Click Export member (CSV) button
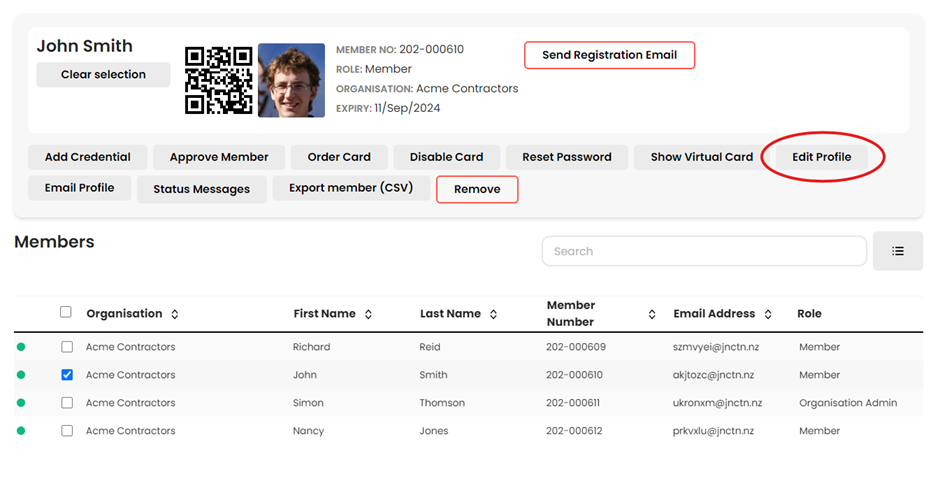The image size is (940, 495). 351,188
